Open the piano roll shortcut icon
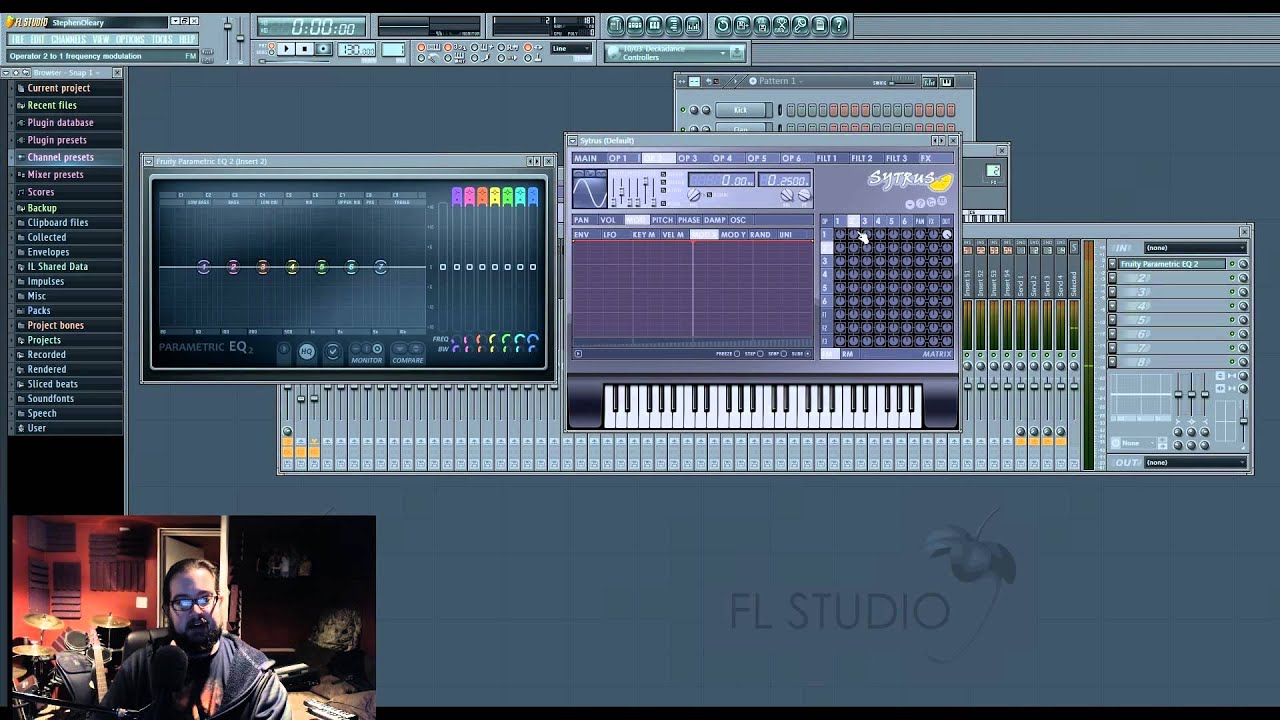 654,25
